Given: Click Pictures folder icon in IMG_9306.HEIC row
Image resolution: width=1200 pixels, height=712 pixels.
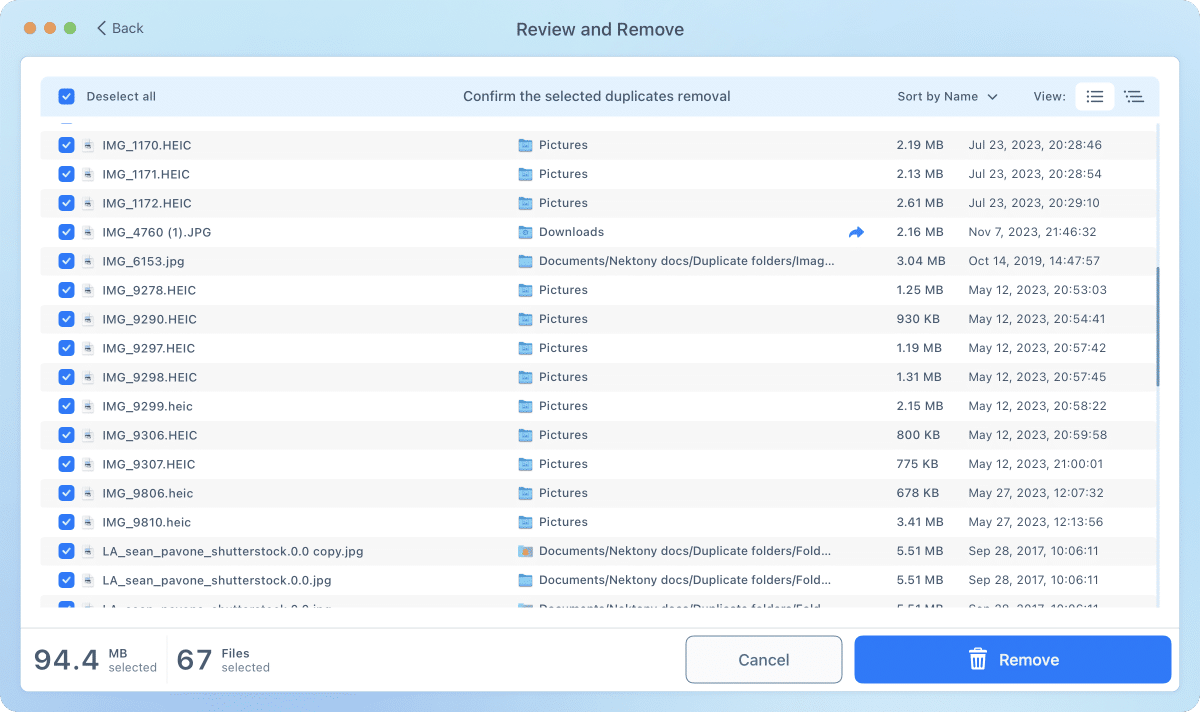Looking at the screenshot, I should [x=526, y=435].
